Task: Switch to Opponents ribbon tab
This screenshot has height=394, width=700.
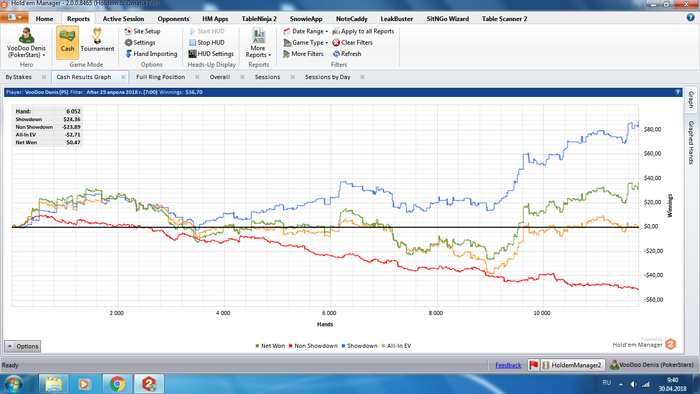Action: point(173,19)
